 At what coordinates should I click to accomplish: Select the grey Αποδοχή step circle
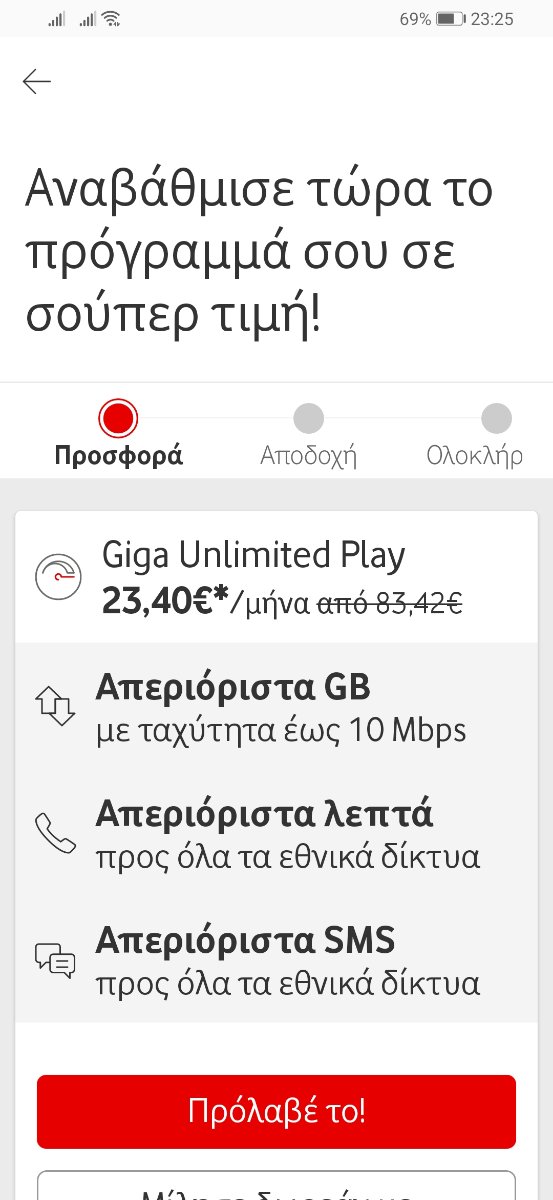click(x=309, y=418)
